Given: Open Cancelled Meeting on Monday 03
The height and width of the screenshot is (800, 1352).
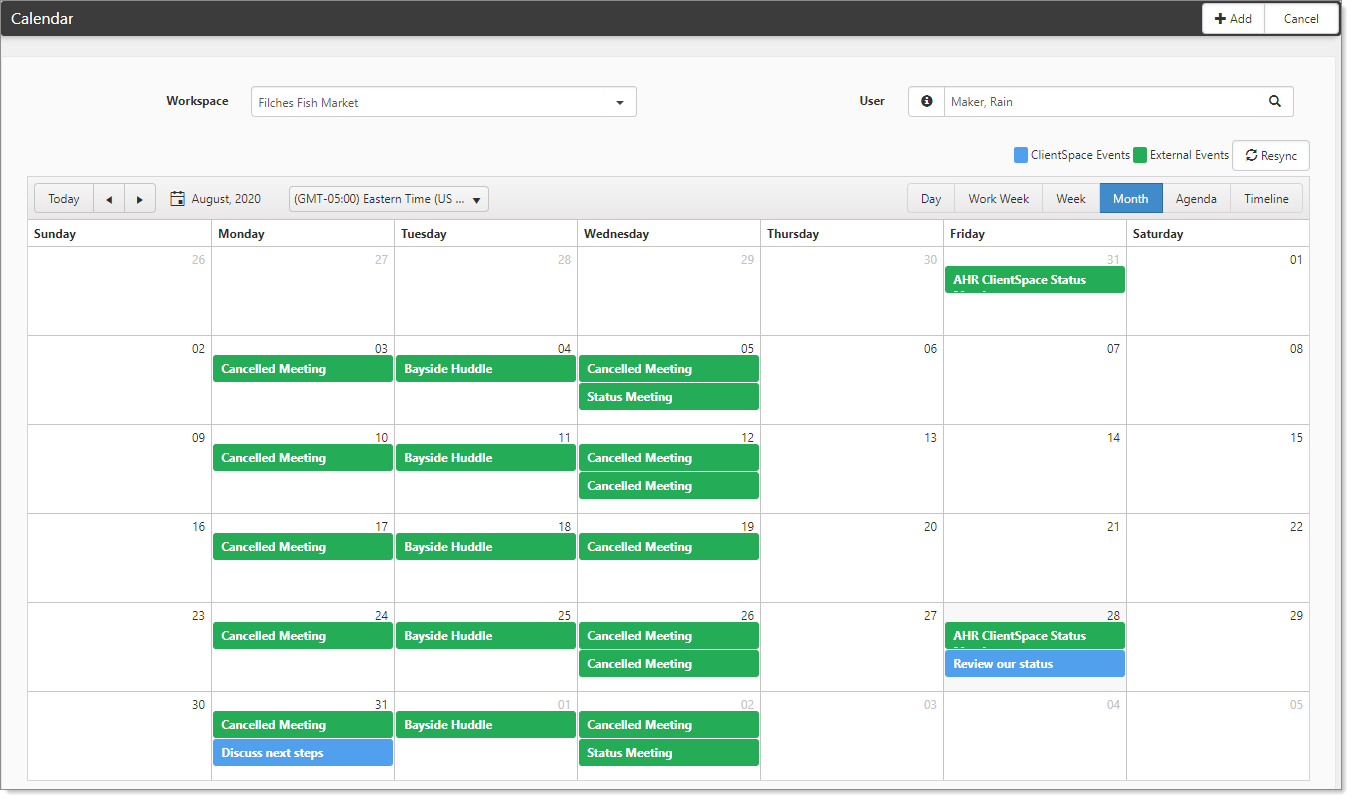Looking at the screenshot, I should coord(303,369).
